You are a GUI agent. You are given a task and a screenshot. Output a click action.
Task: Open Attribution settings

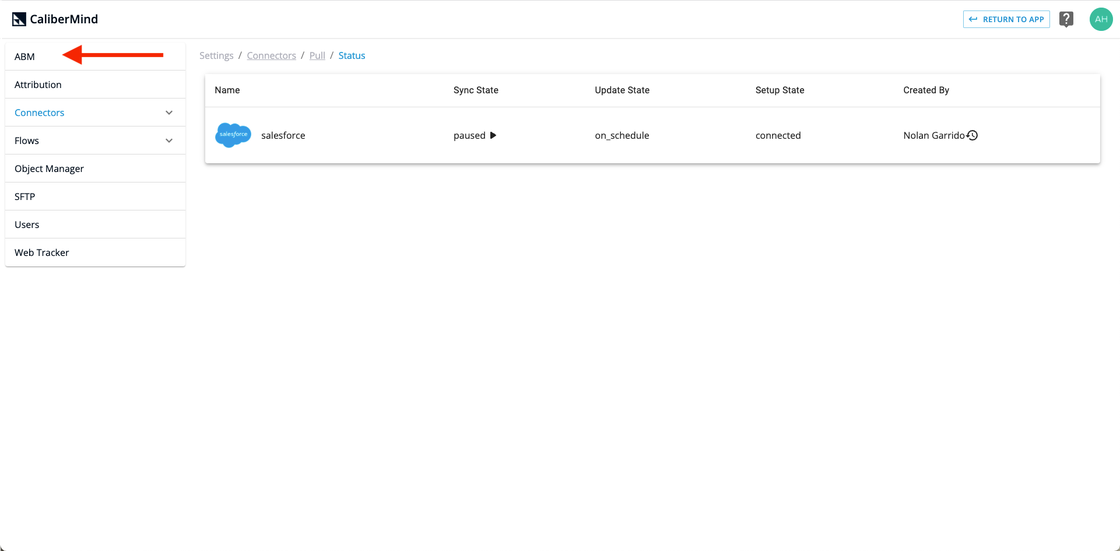[38, 85]
